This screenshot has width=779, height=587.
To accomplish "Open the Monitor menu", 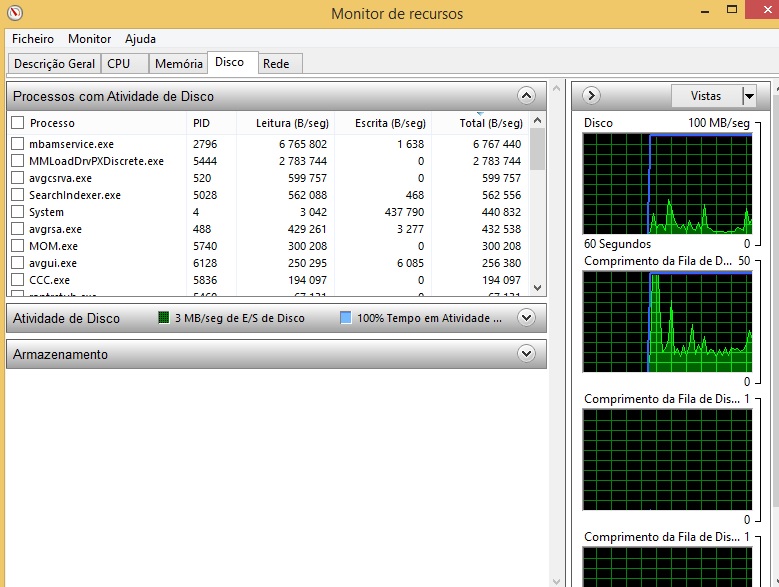I will tap(89, 39).
